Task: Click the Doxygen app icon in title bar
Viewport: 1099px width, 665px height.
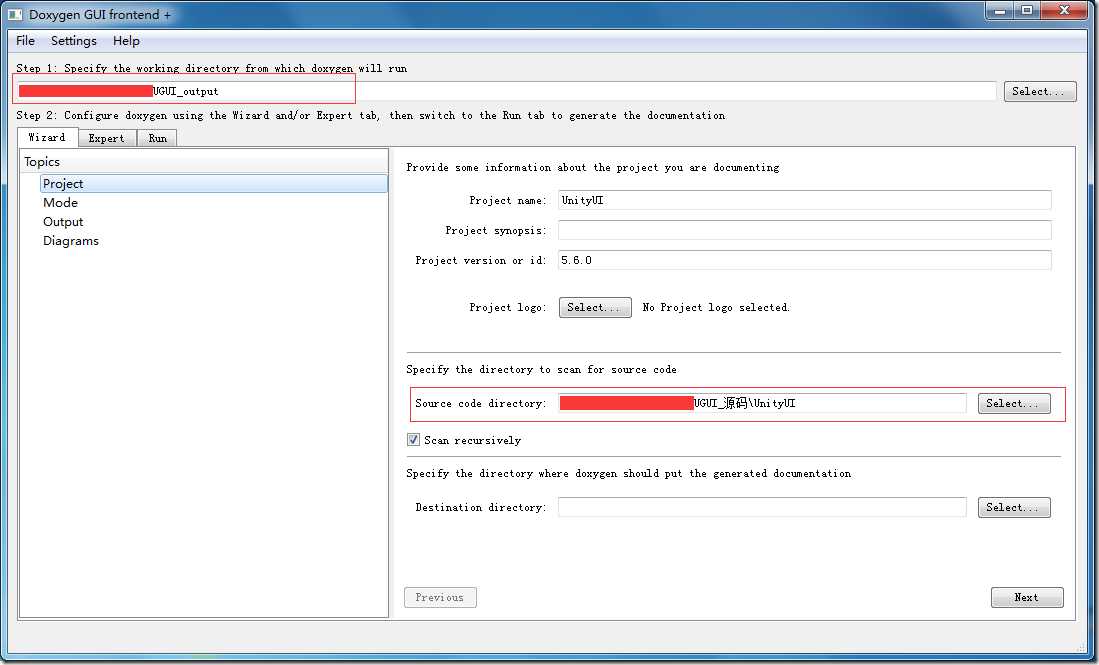Action: point(15,15)
